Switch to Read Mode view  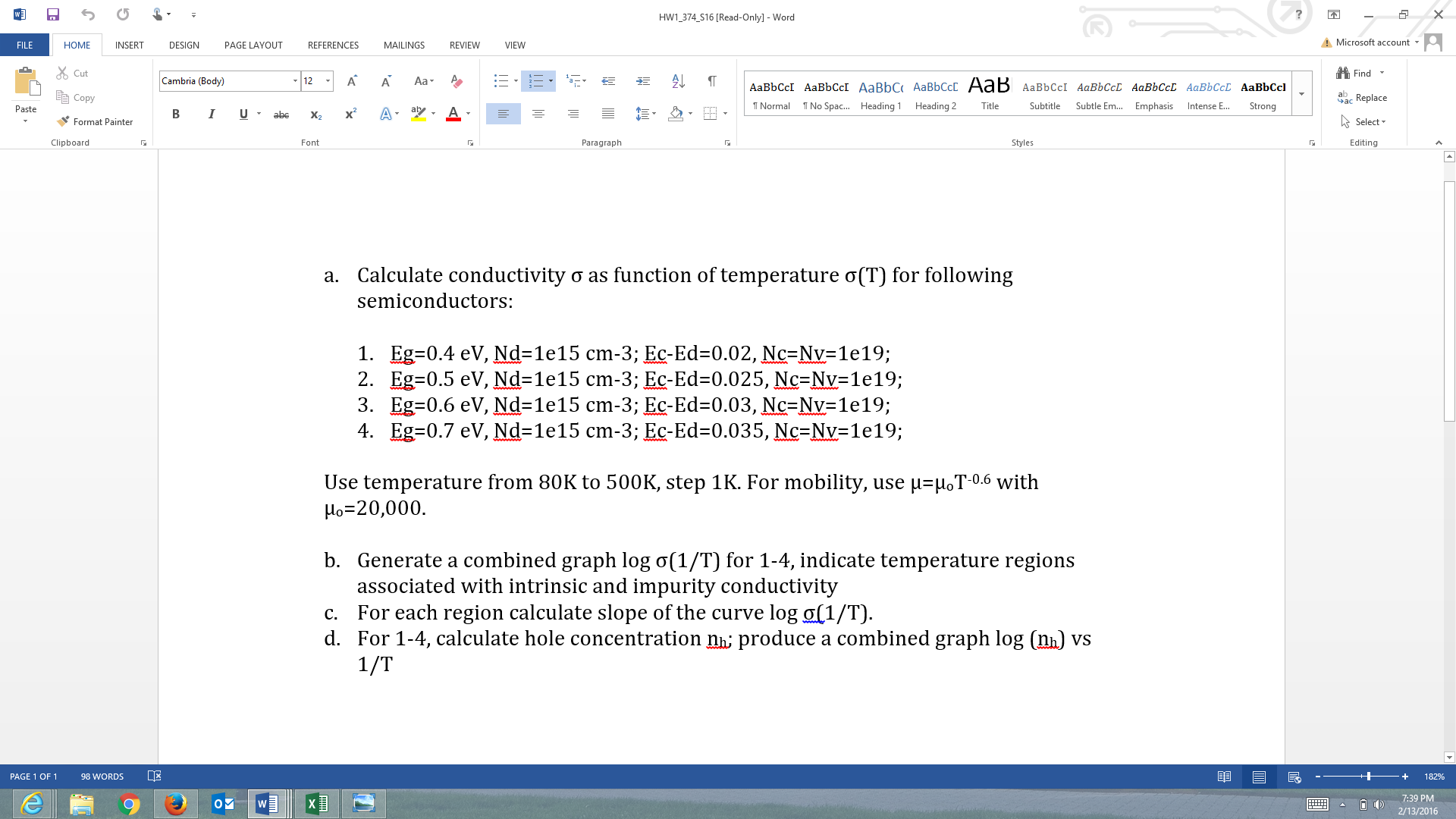click(x=1225, y=776)
